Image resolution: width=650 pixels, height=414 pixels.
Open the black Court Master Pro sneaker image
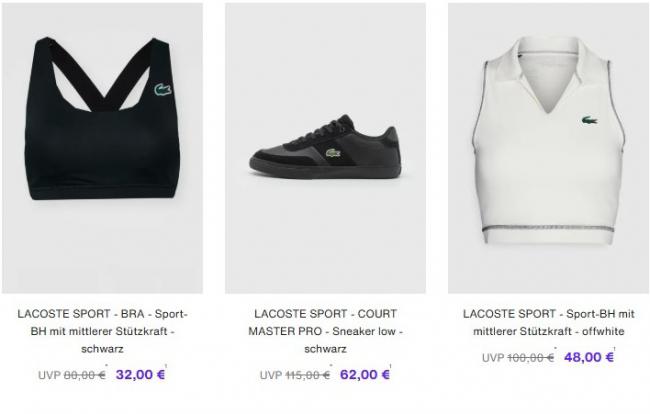pos(325,148)
